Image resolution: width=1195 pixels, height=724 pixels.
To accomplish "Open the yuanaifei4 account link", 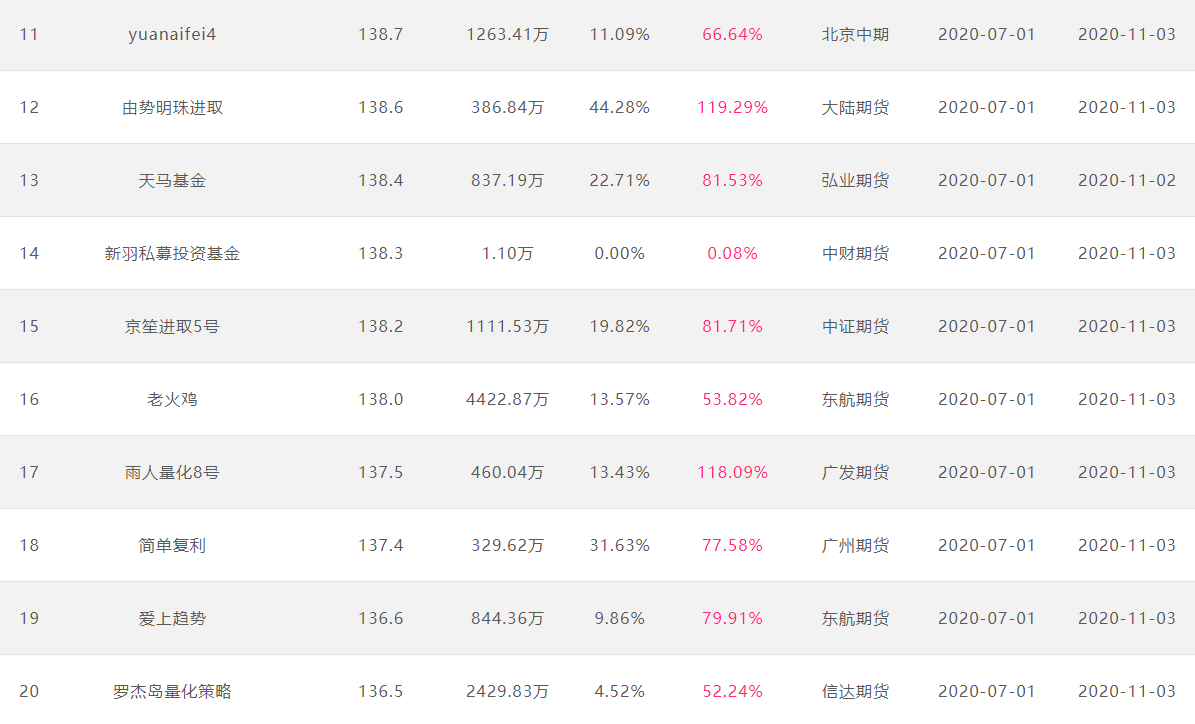I will tap(172, 34).
